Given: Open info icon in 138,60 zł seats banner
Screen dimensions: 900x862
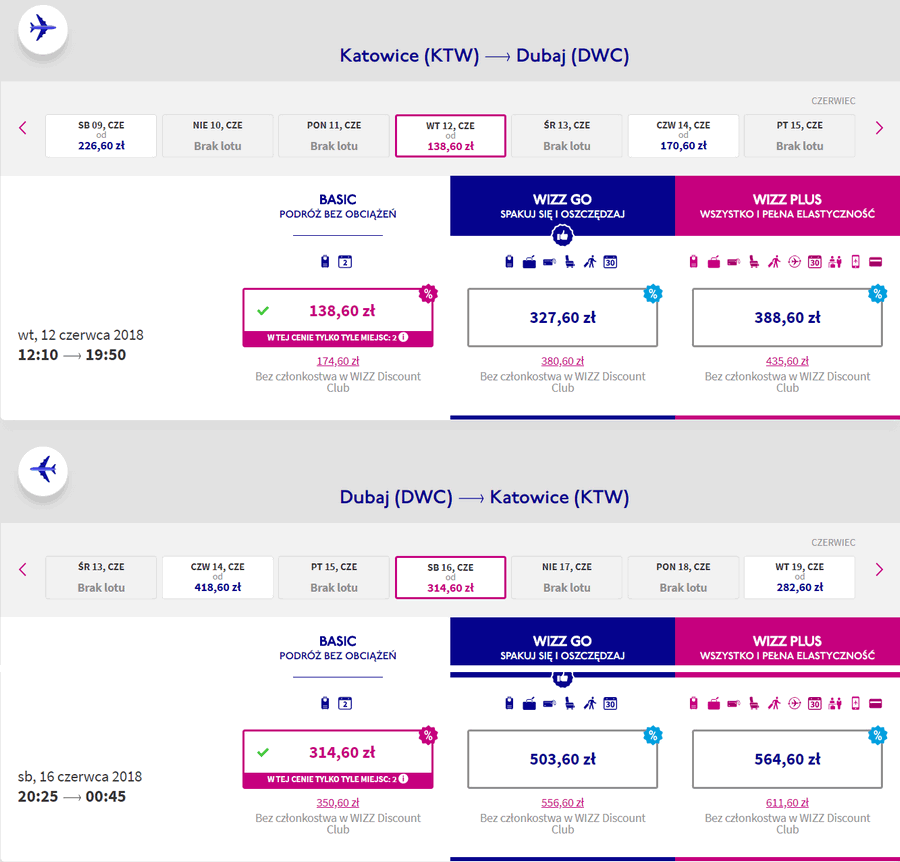Looking at the screenshot, I should pyautogui.click(x=404, y=337).
